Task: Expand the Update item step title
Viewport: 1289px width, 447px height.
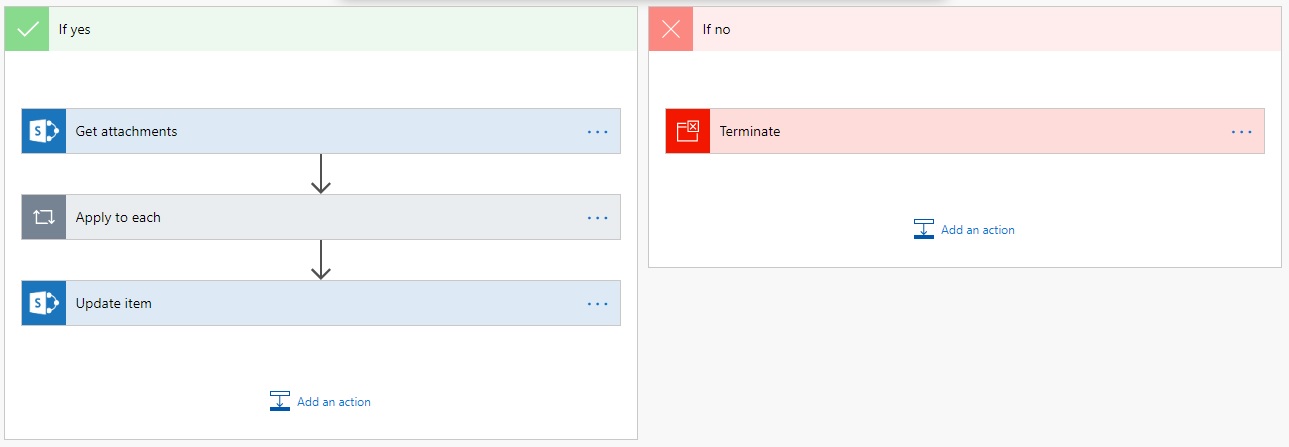Action: point(114,303)
